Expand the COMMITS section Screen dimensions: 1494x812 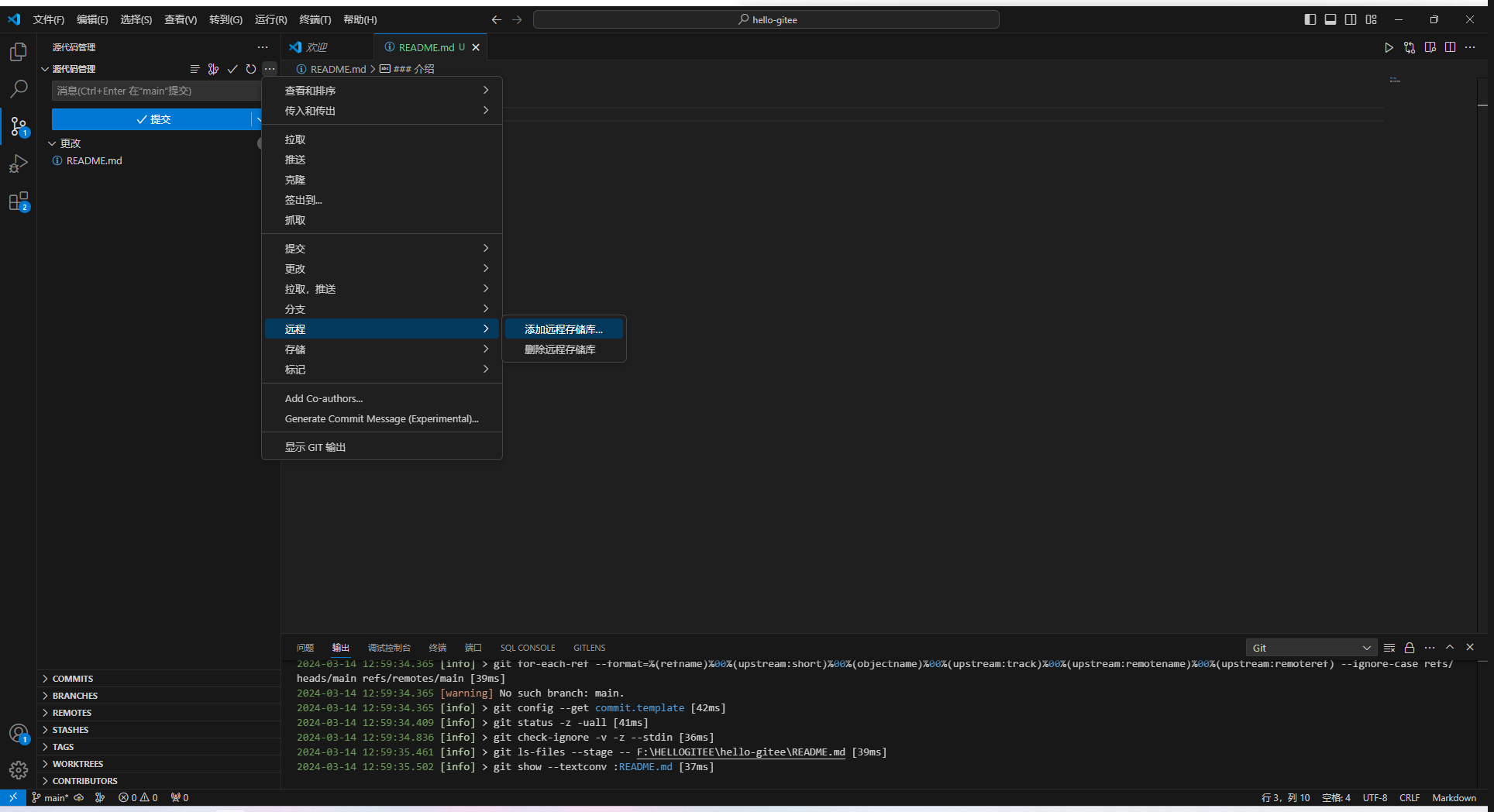tap(159, 679)
